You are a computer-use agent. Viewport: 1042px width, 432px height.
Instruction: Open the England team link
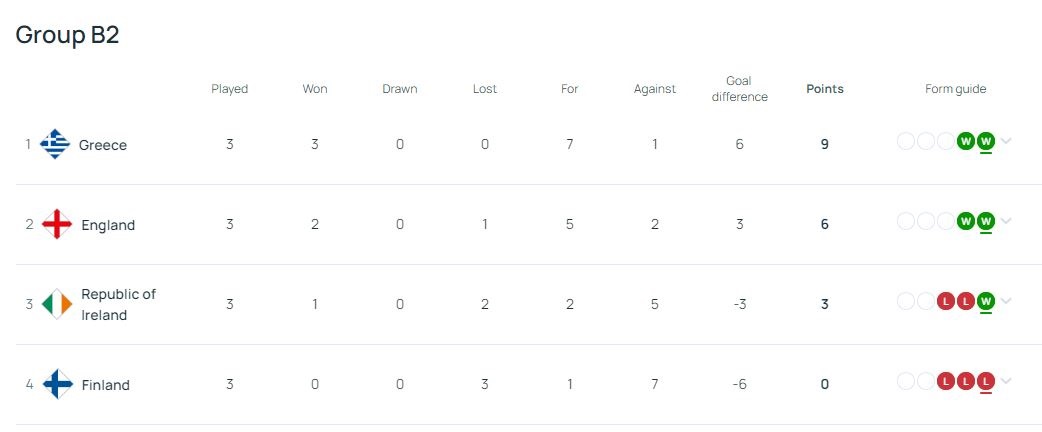pos(108,225)
